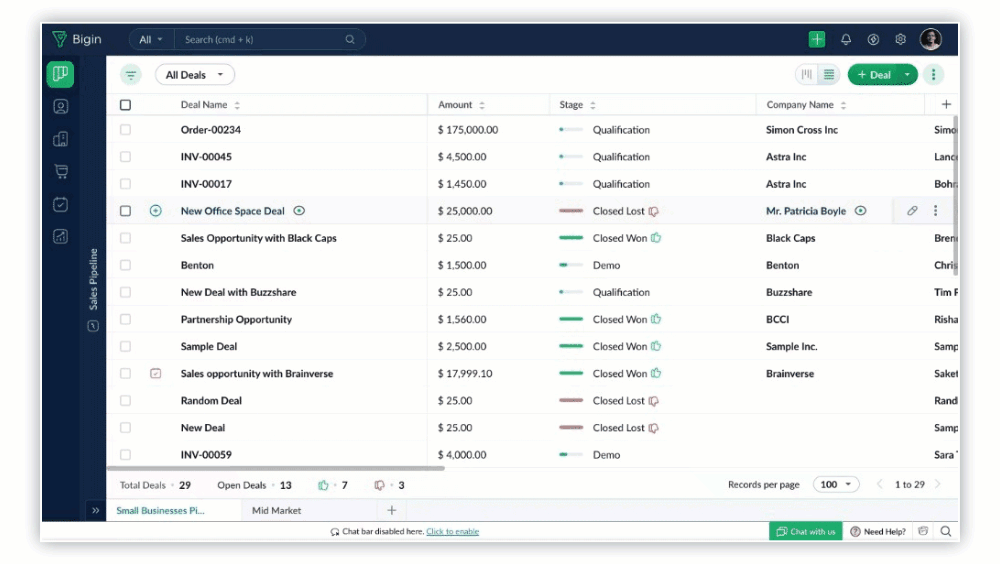Viewport: 1000px width, 564px height.
Task: Click the 'Click to enable' link
Action: pyautogui.click(x=453, y=531)
